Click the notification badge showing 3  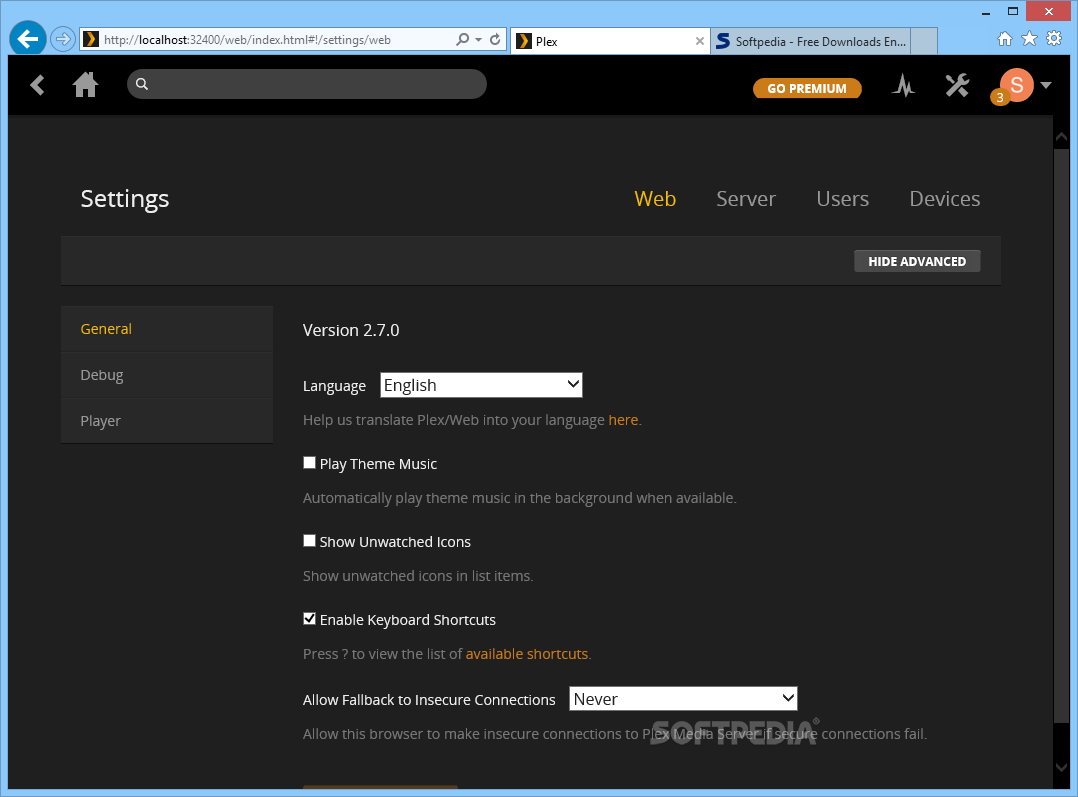point(1000,98)
